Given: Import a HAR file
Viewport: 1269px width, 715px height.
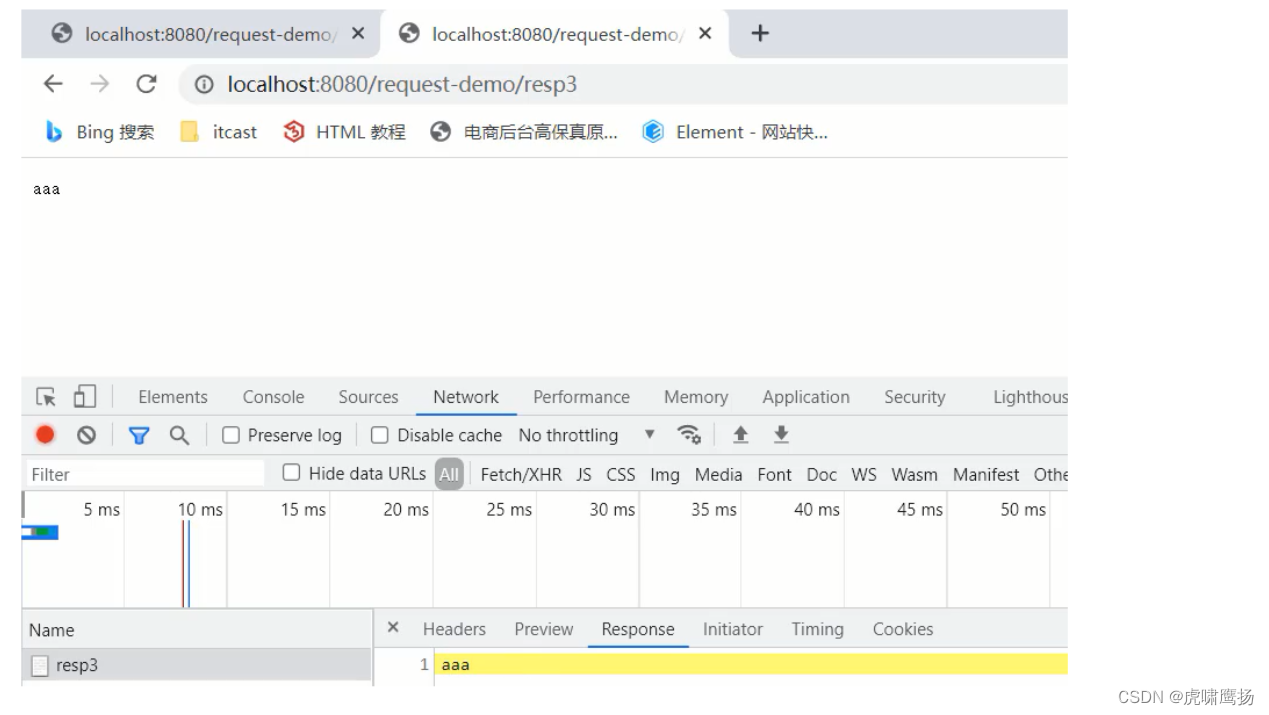Looking at the screenshot, I should 740,434.
